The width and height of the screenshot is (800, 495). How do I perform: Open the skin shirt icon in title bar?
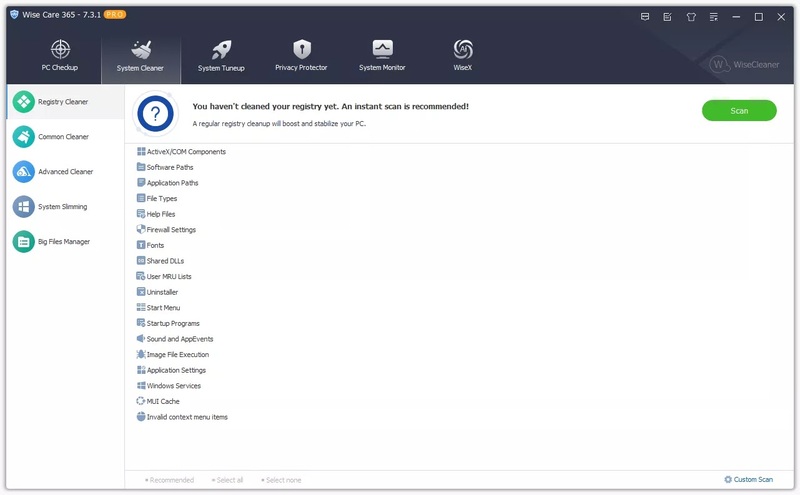(691, 17)
